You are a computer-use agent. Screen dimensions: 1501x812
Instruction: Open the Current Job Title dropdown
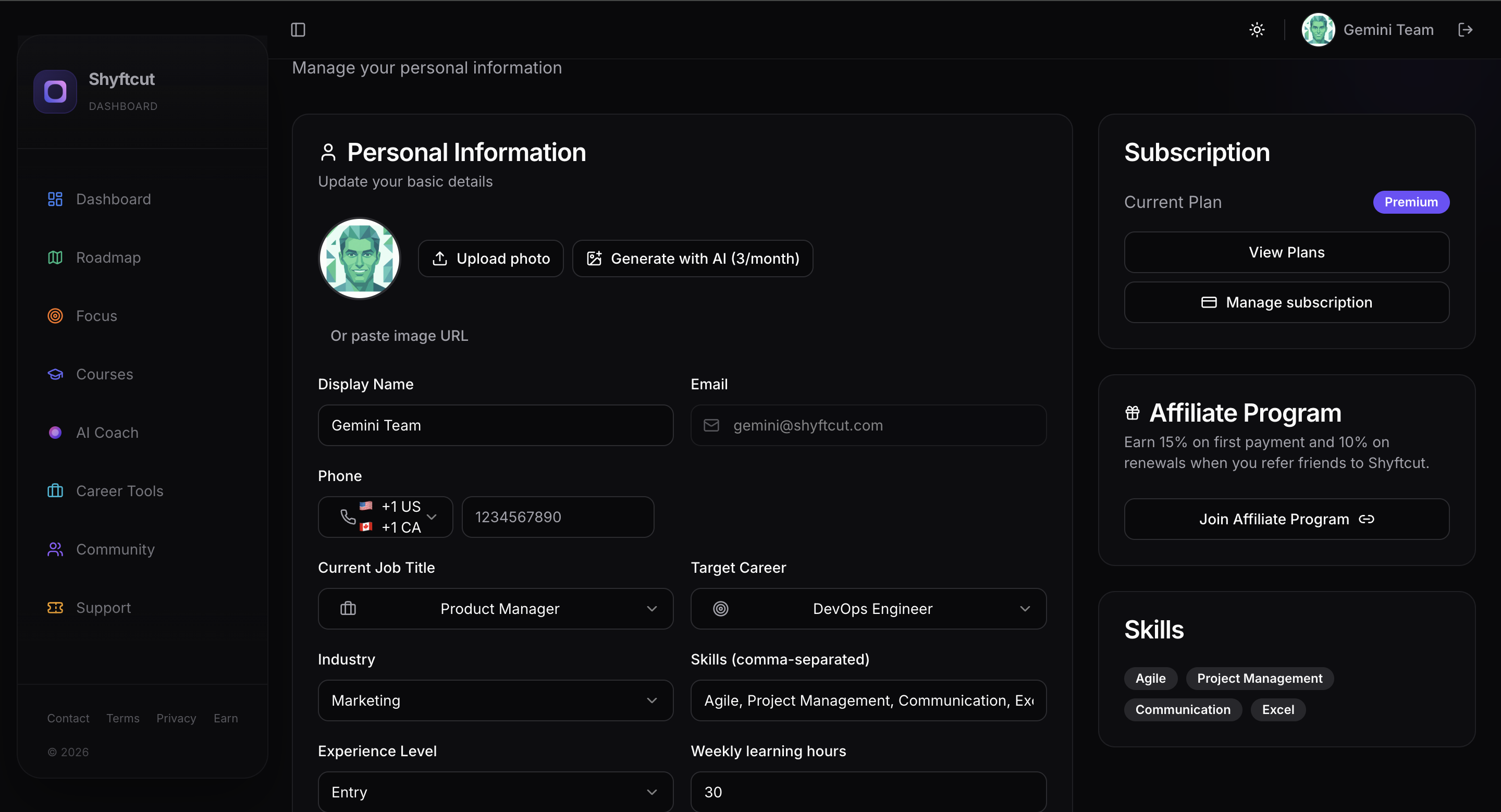point(495,609)
